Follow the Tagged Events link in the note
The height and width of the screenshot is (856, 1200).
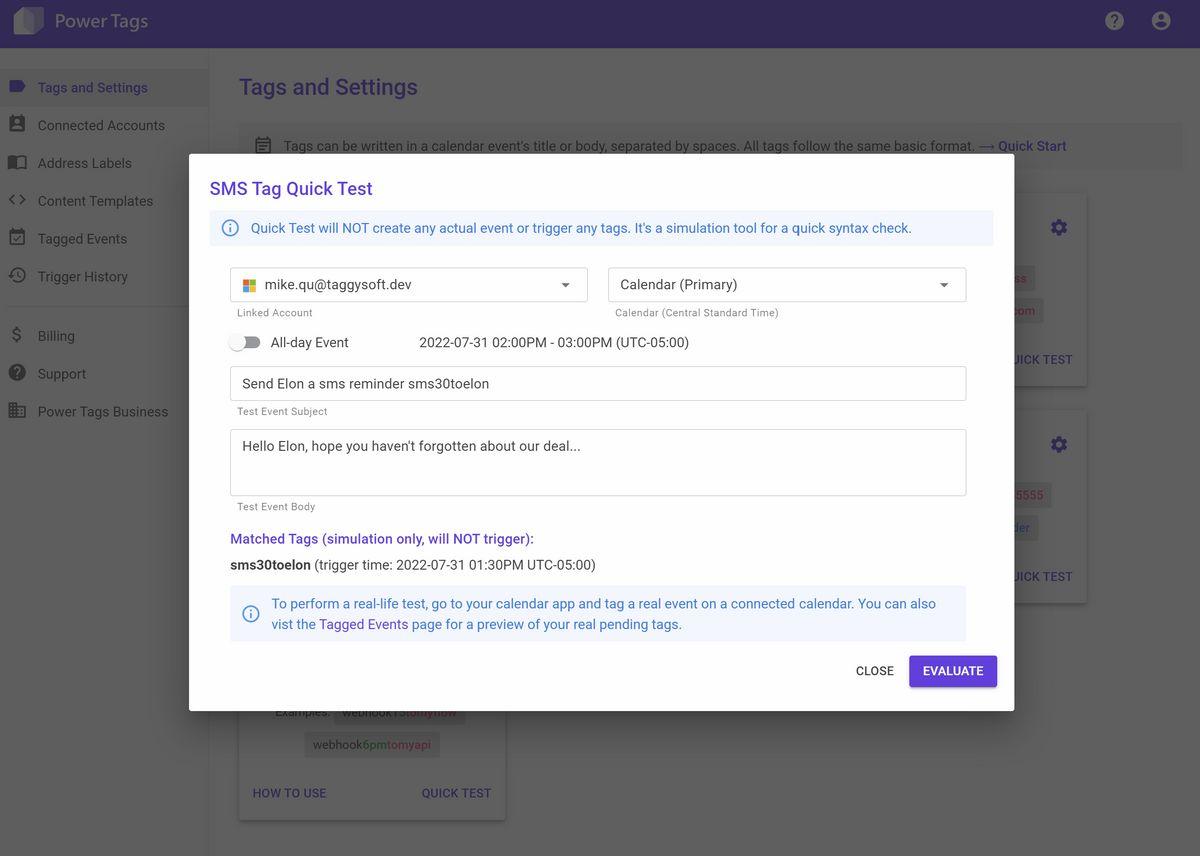[364, 624]
